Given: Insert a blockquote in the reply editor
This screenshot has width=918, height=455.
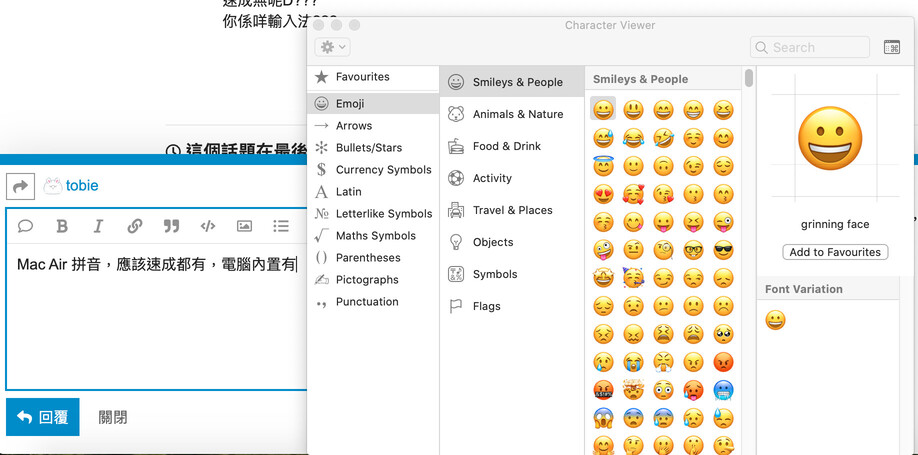Looking at the screenshot, I should click(x=172, y=226).
